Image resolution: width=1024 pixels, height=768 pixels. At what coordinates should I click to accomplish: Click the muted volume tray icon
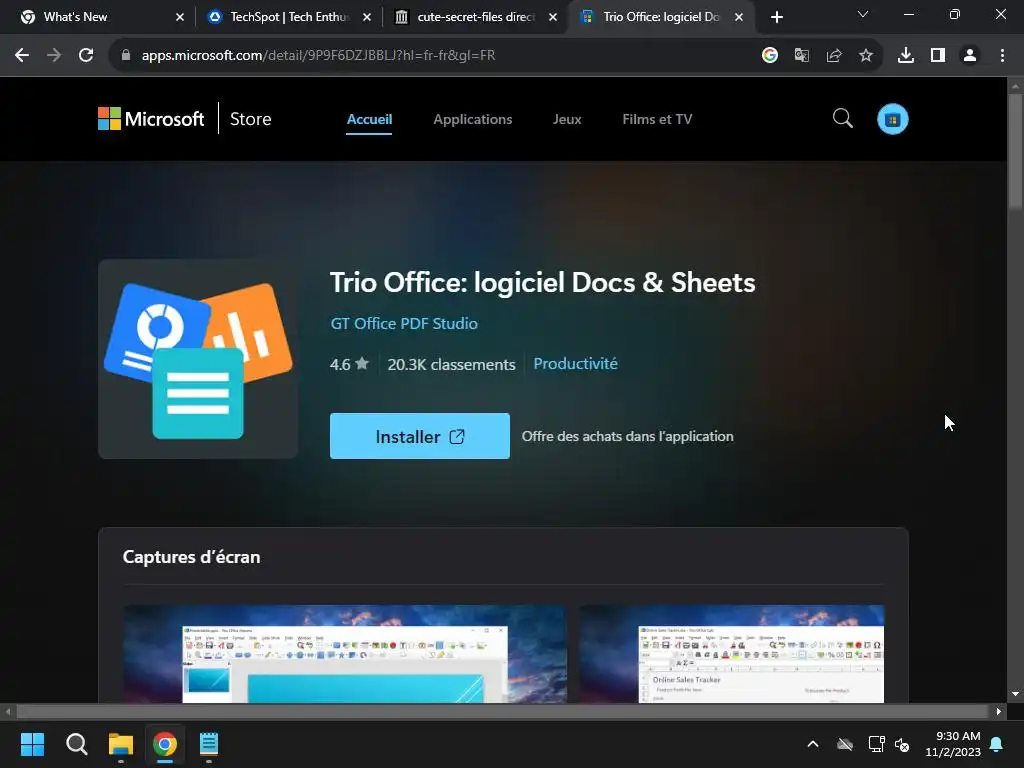[x=903, y=744]
